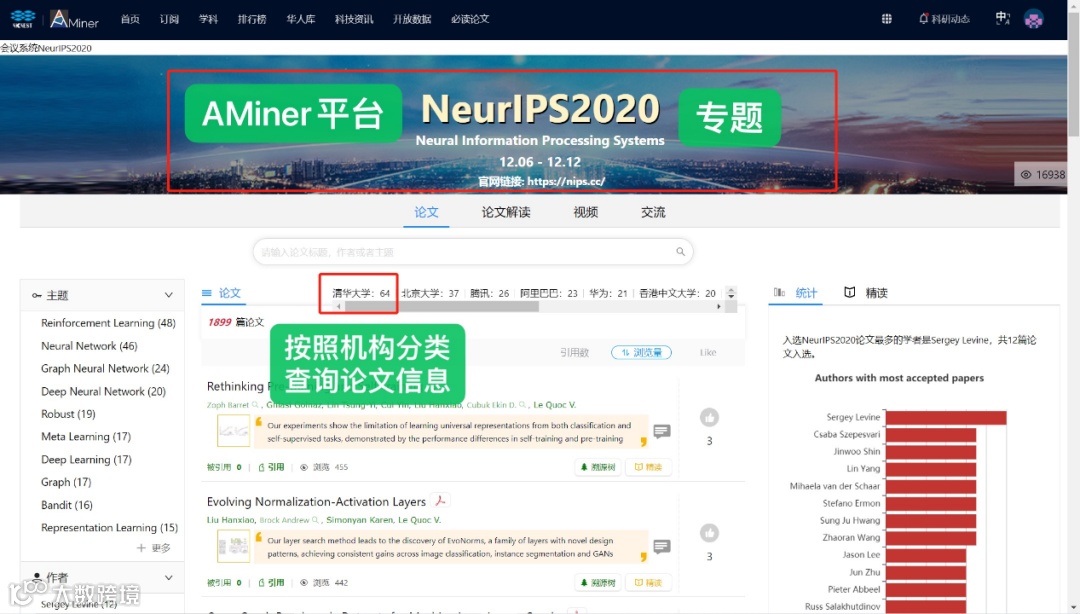The width and height of the screenshot is (1080, 614).
Task: Open comments for Rethinking paper
Action: tap(662, 431)
